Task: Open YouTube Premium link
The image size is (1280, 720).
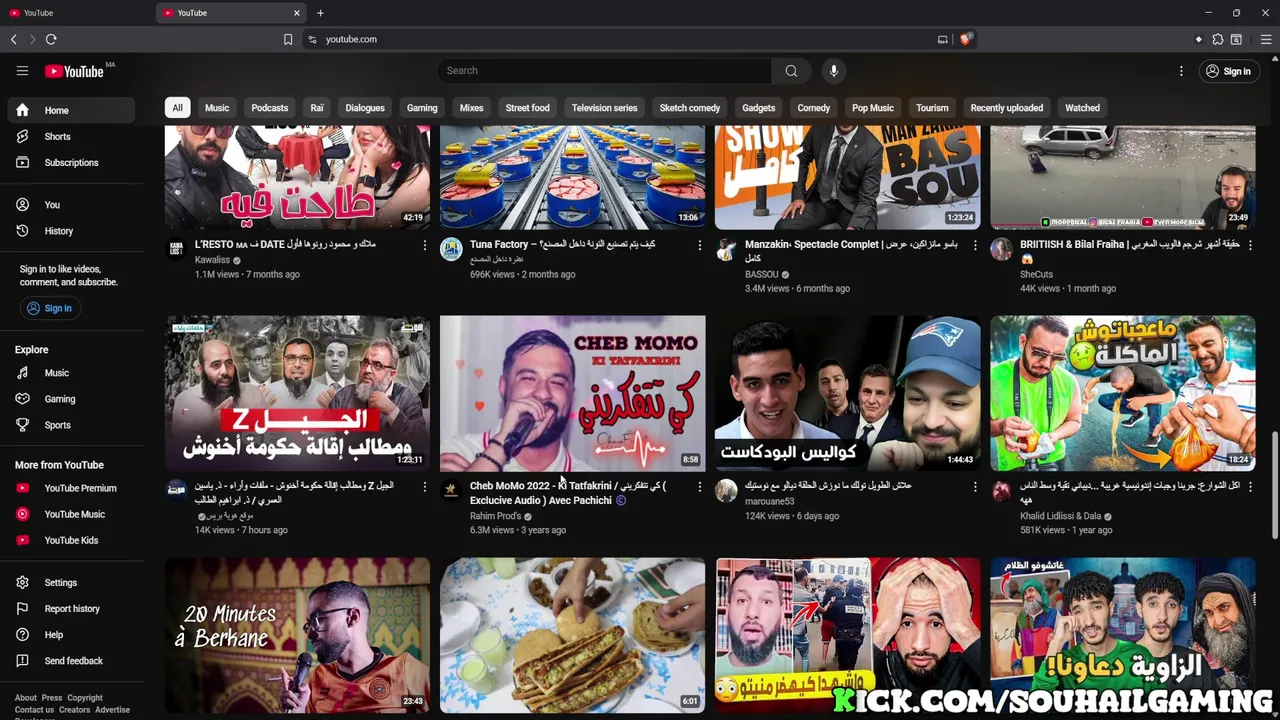Action: (71, 488)
